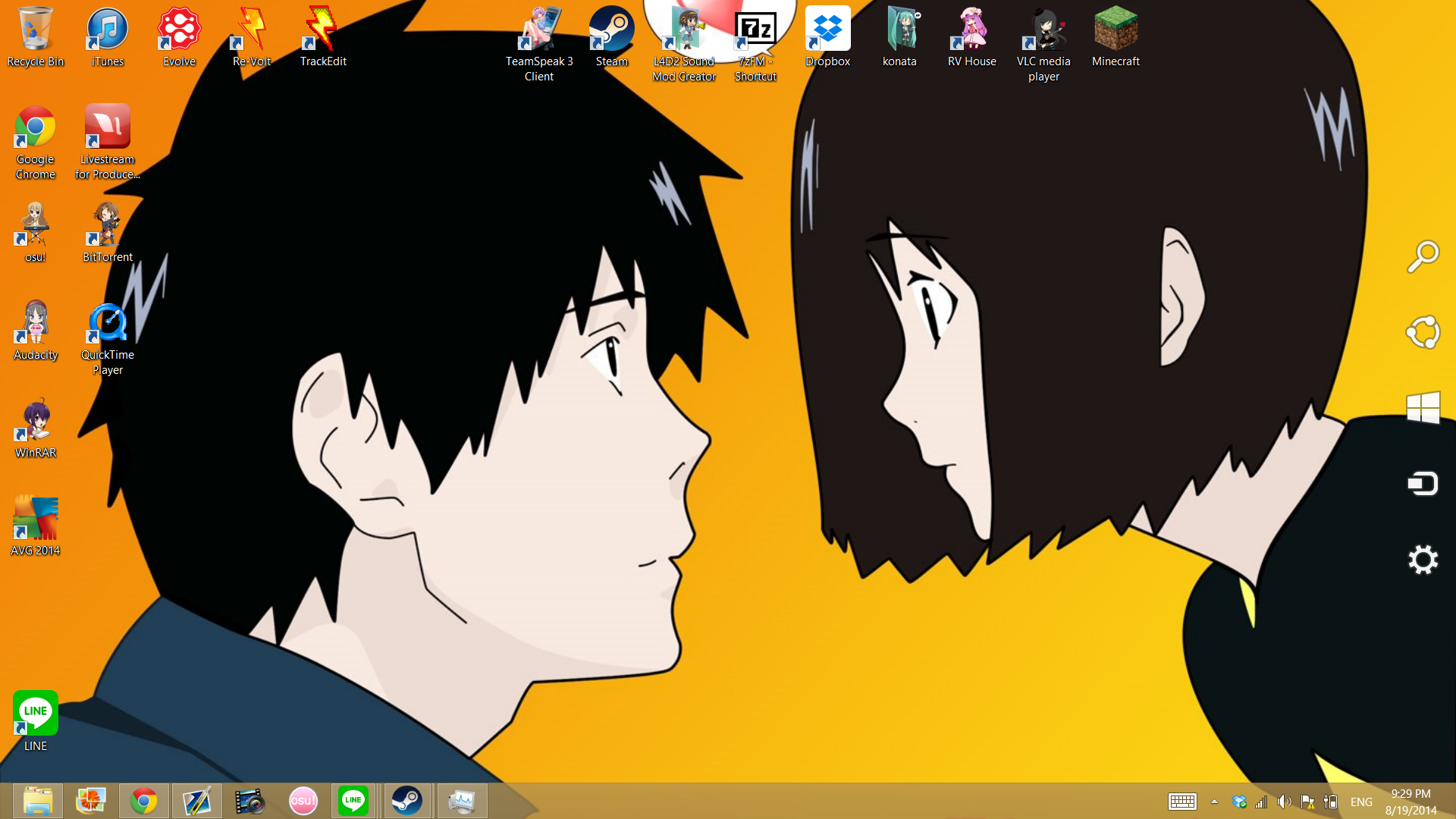Click the Share charm

tap(1423, 332)
